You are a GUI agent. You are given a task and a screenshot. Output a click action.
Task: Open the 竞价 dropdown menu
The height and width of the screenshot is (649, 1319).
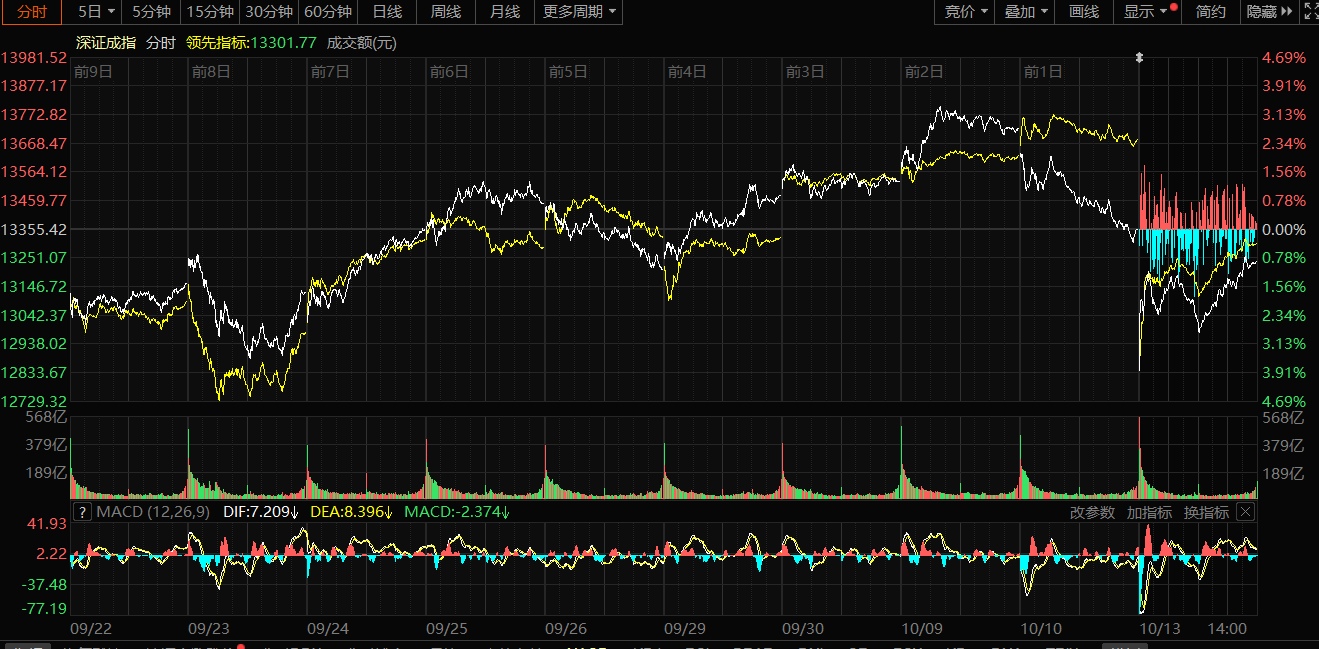tap(966, 12)
